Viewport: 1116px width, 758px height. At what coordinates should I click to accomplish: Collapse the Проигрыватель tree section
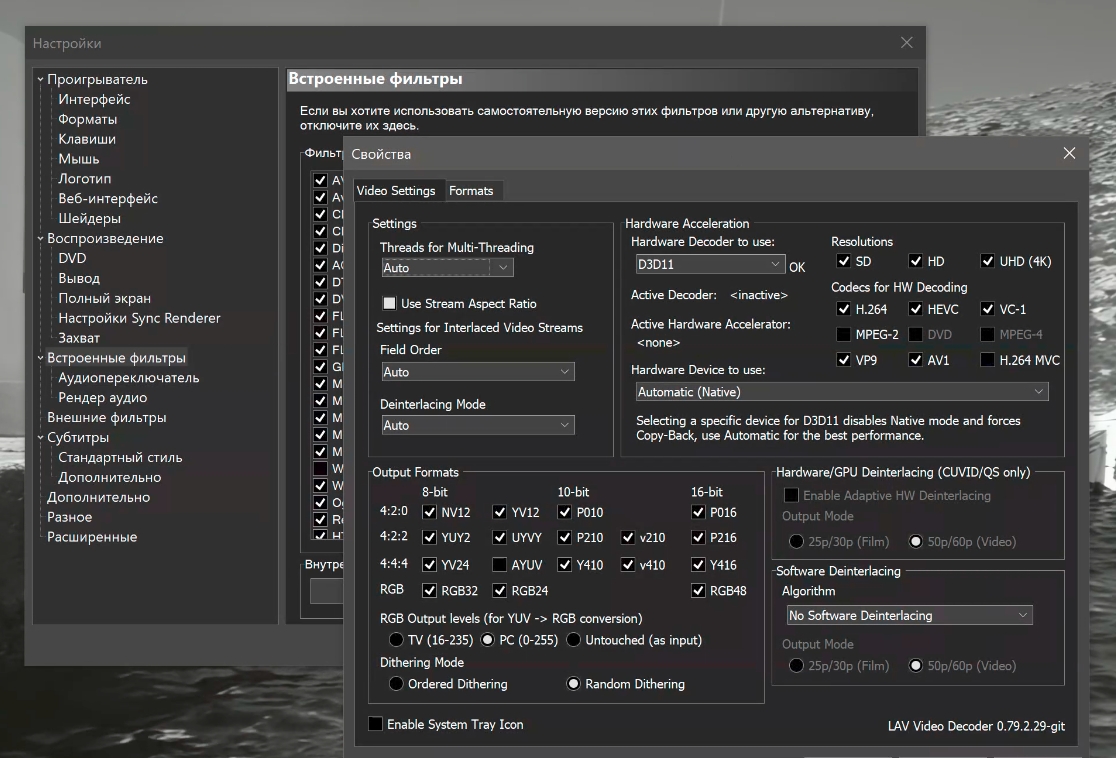(40, 80)
